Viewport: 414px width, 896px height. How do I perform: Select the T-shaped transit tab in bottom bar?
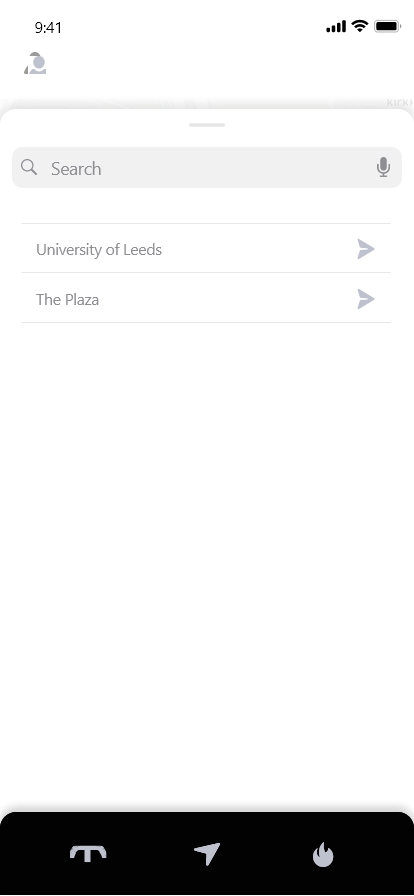click(x=88, y=854)
